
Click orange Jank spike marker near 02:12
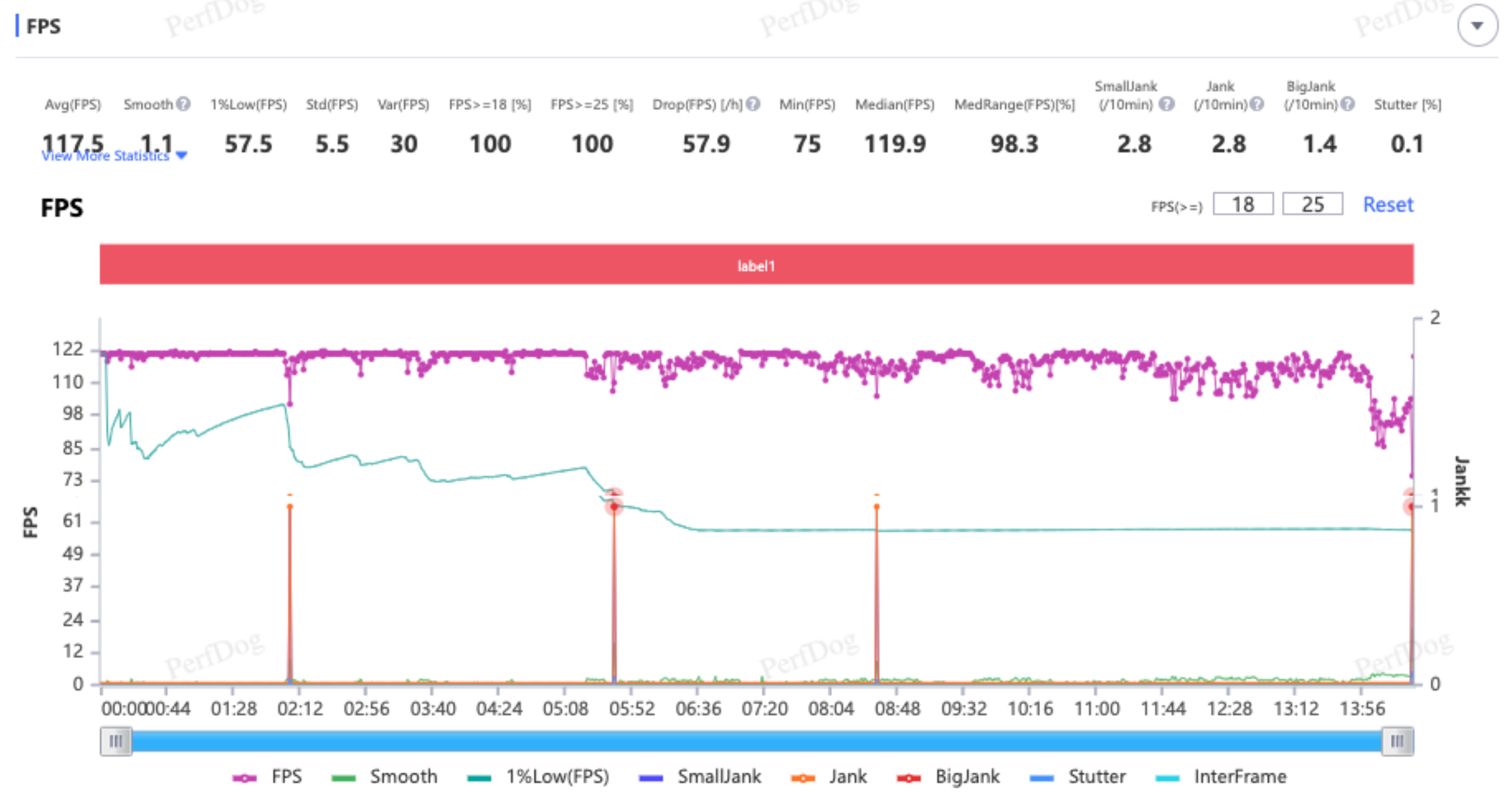(x=290, y=506)
